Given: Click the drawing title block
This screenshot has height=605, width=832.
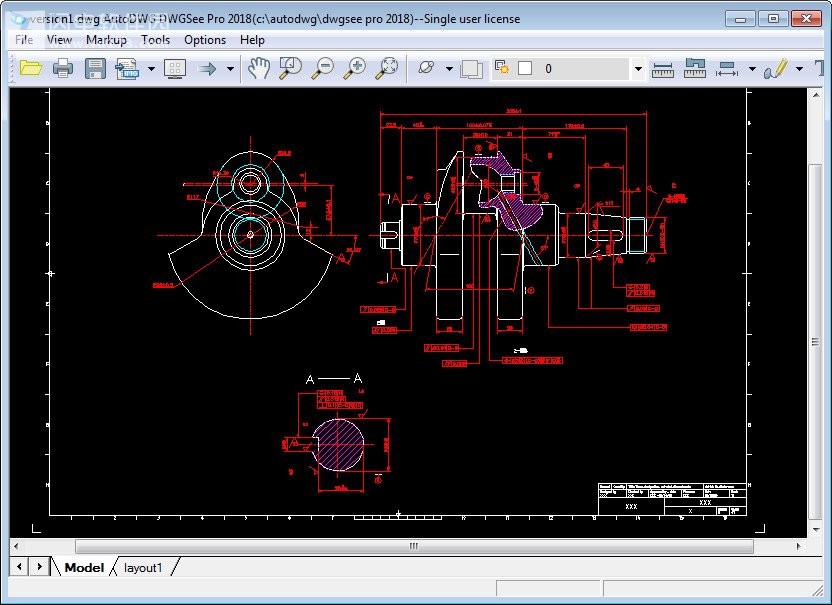Looking at the screenshot, I should click(x=672, y=499).
